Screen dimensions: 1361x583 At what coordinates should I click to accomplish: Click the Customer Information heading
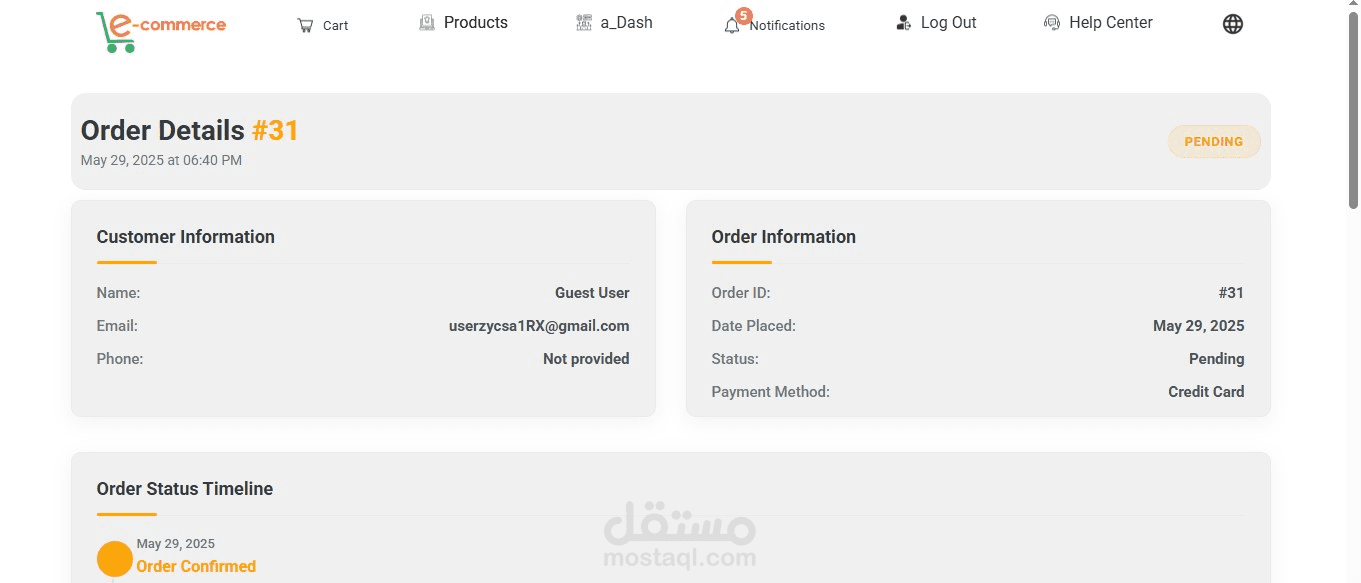coord(185,237)
